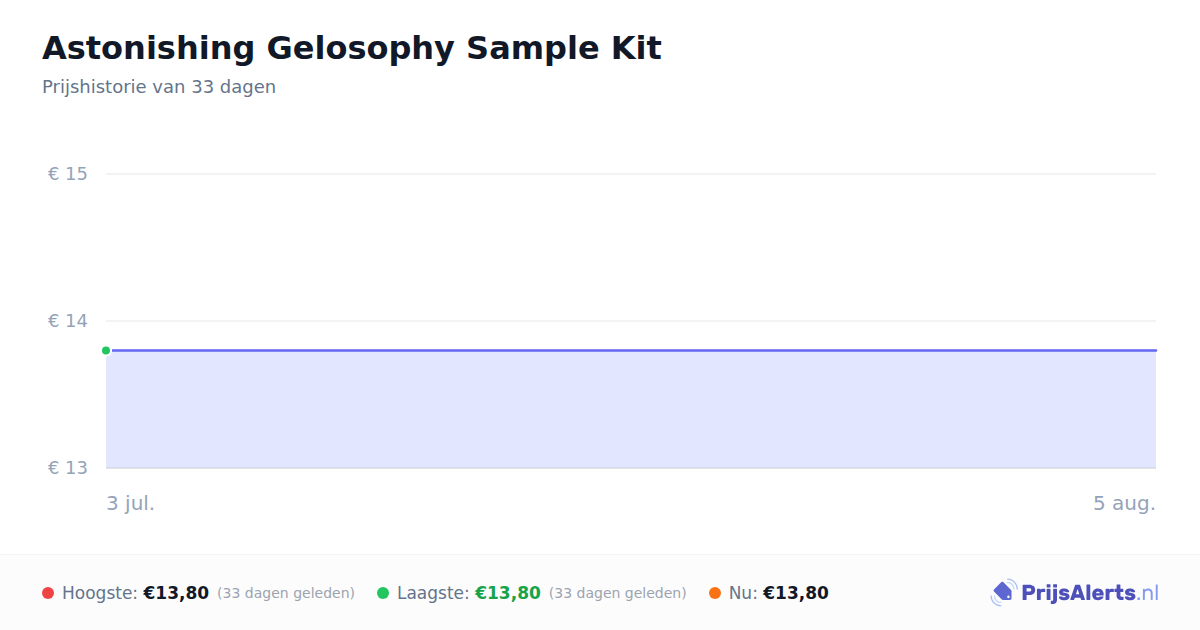Click the green lowest-price marker on the chart
The width and height of the screenshot is (1200, 630).
106,350
